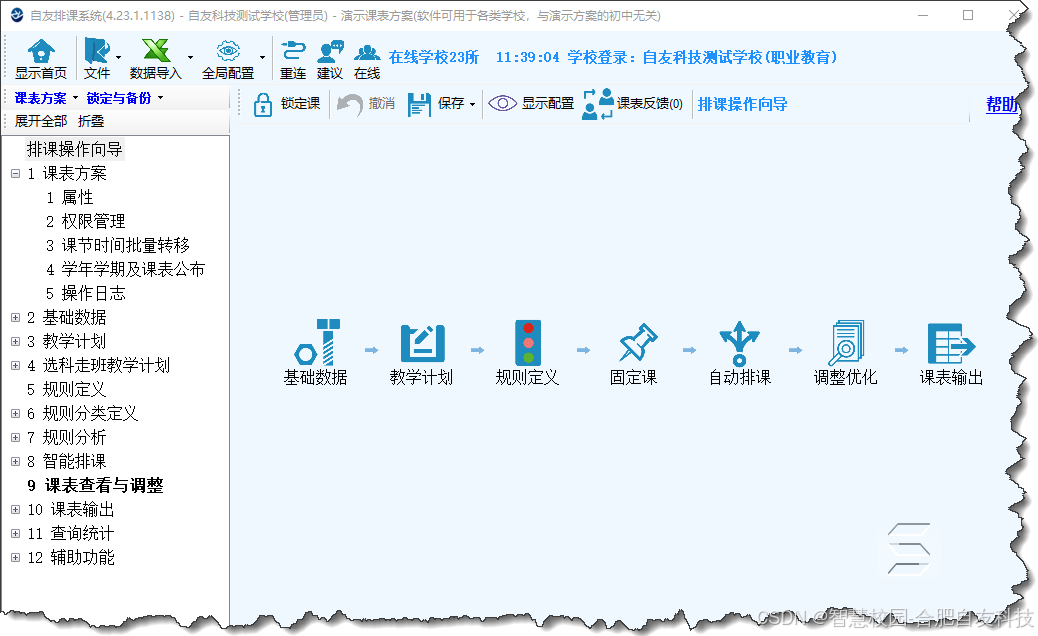Select 9 课表查看与调整 tree item
This screenshot has width=1038, height=636.
[95, 485]
